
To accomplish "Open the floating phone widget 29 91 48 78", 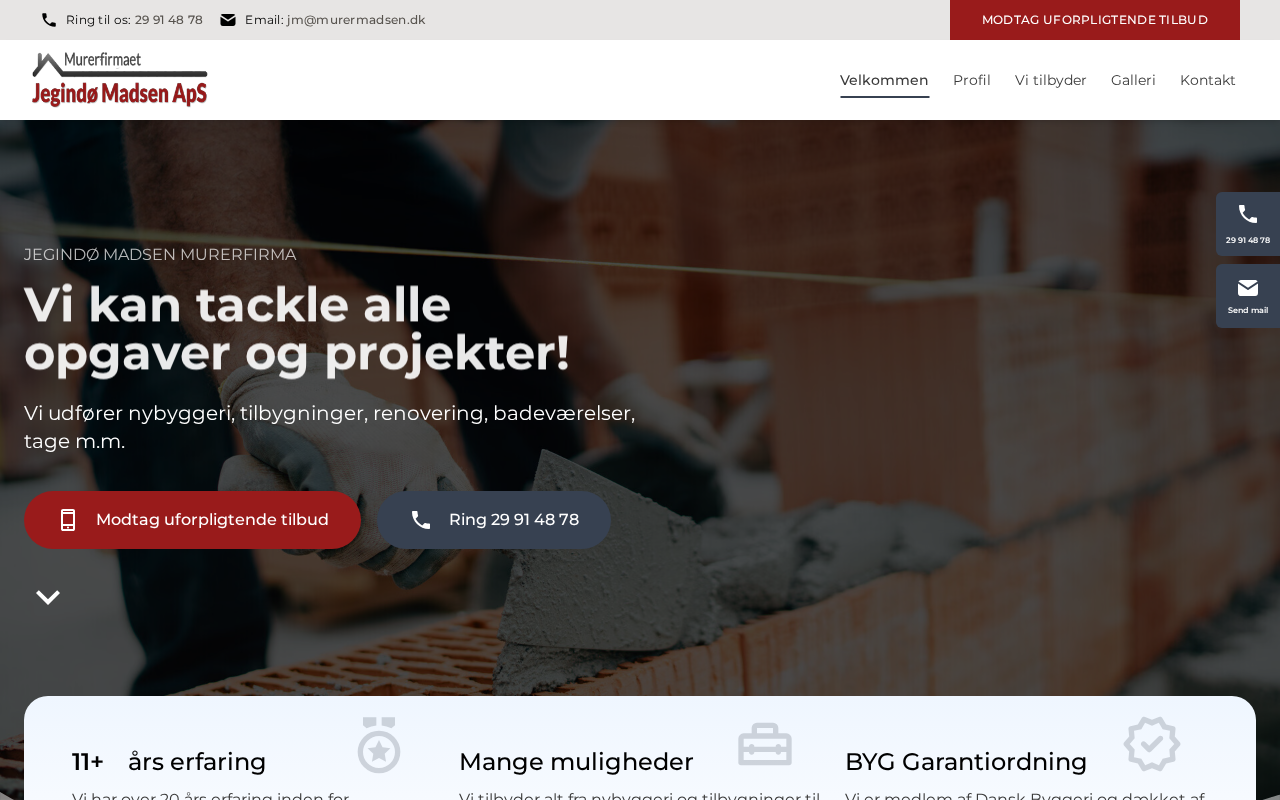I will [1248, 224].
